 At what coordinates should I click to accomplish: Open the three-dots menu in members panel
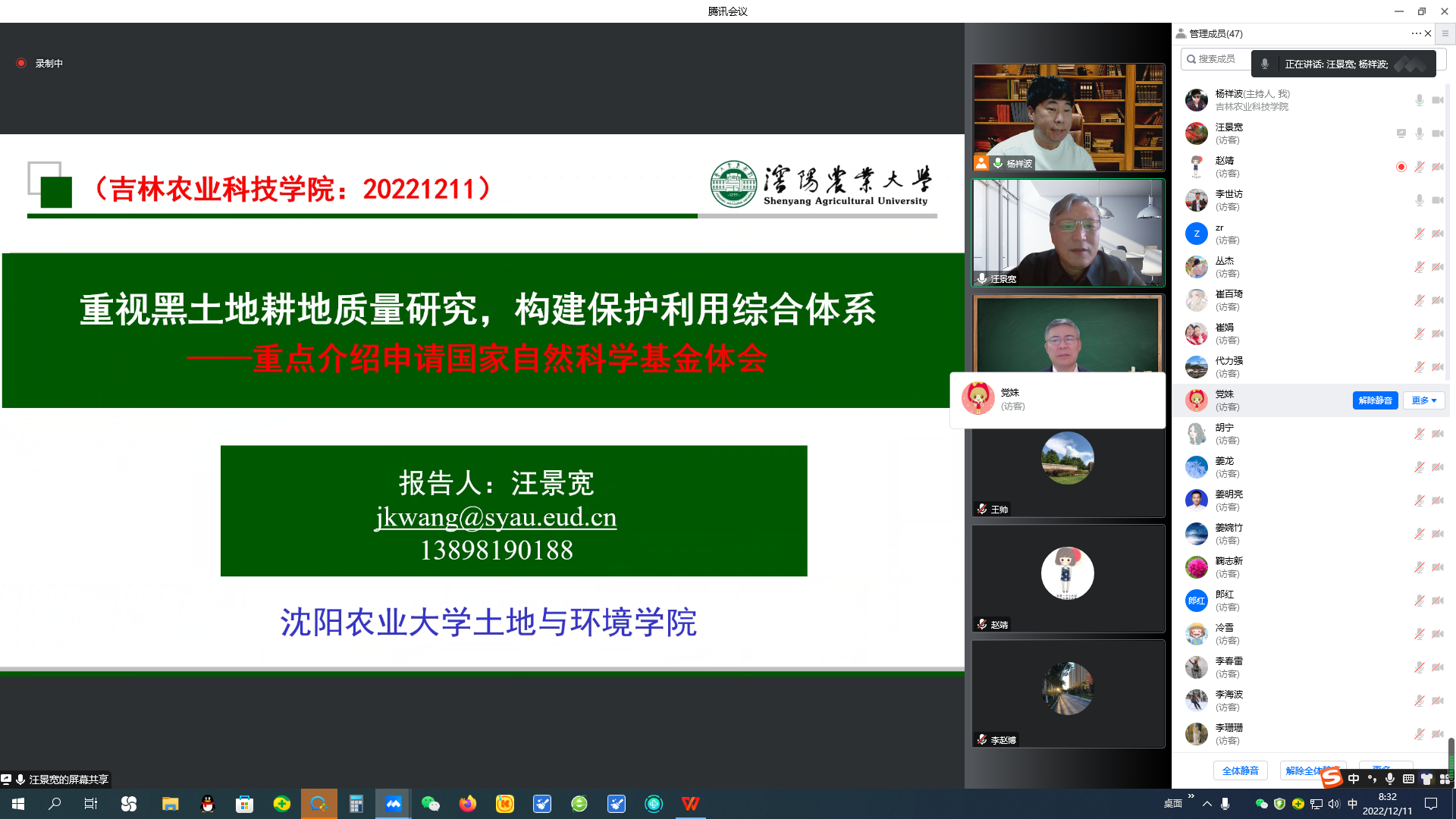click(x=1415, y=33)
